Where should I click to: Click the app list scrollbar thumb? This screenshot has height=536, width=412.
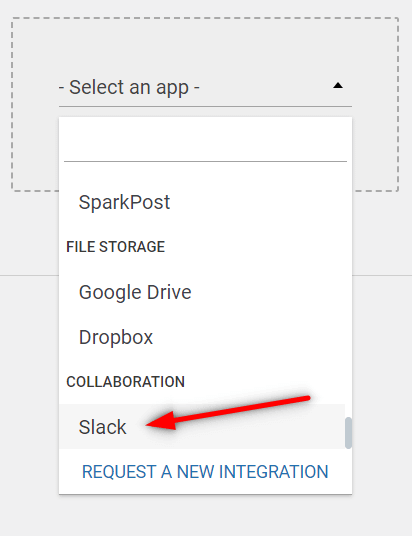(x=348, y=433)
